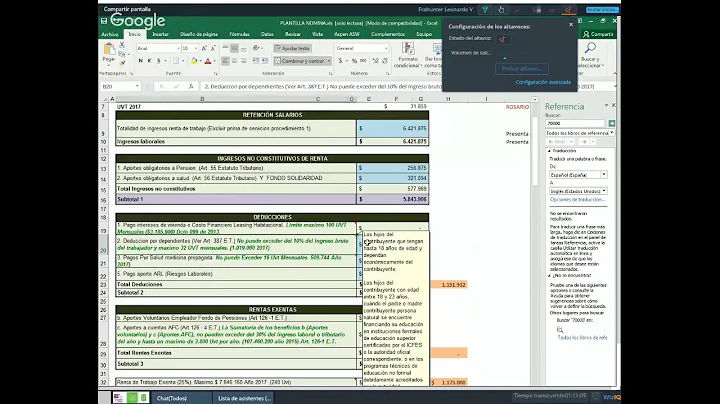Switch to Diseño de página tab
The height and width of the screenshot is (404, 720).
coord(199,34)
